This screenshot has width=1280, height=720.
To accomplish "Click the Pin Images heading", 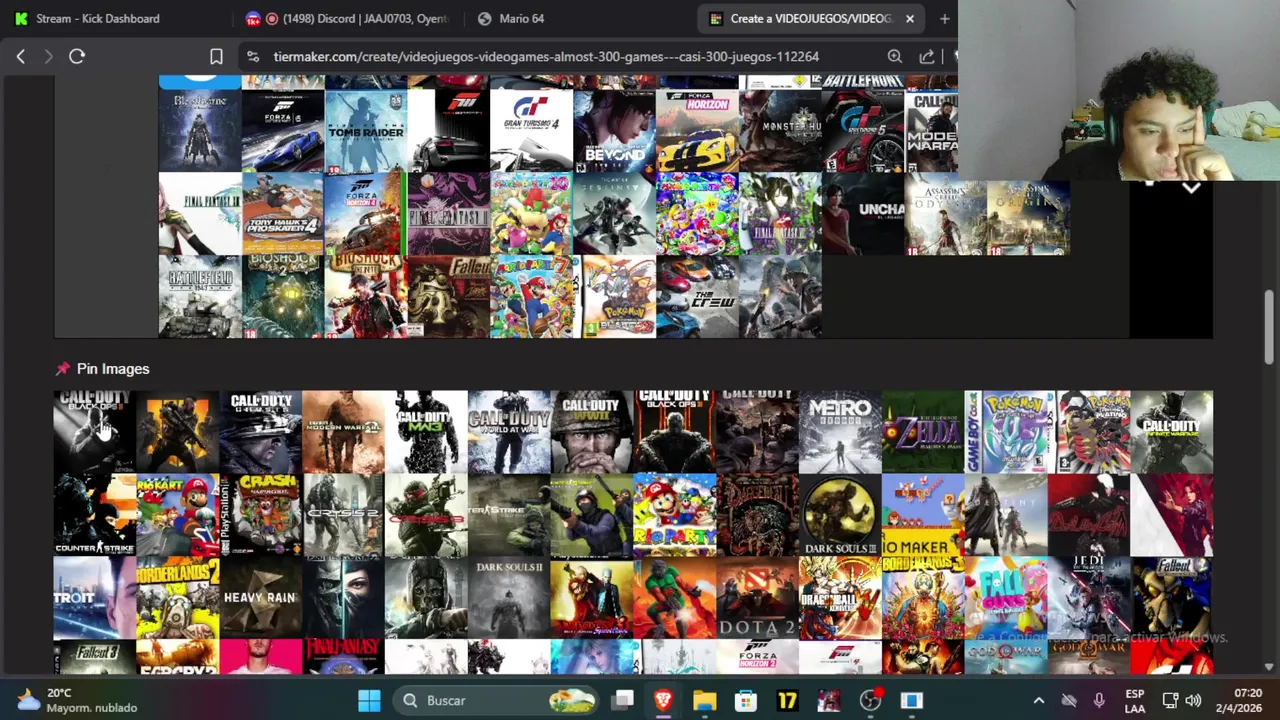I will pyautogui.click(x=113, y=369).
